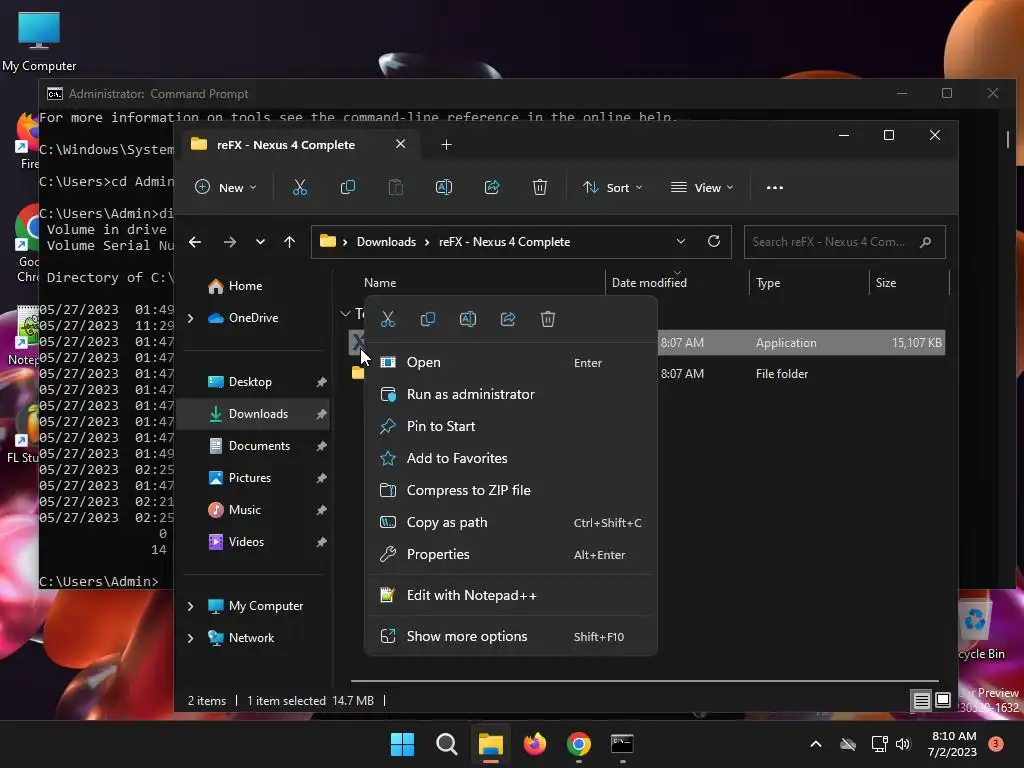Click the Paste icon in Explorer toolbar
This screenshot has width=1024, height=768.
(396, 187)
